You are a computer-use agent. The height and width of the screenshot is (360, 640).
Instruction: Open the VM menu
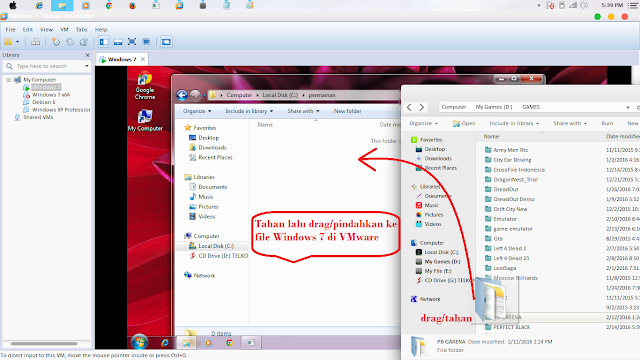tap(64, 29)
